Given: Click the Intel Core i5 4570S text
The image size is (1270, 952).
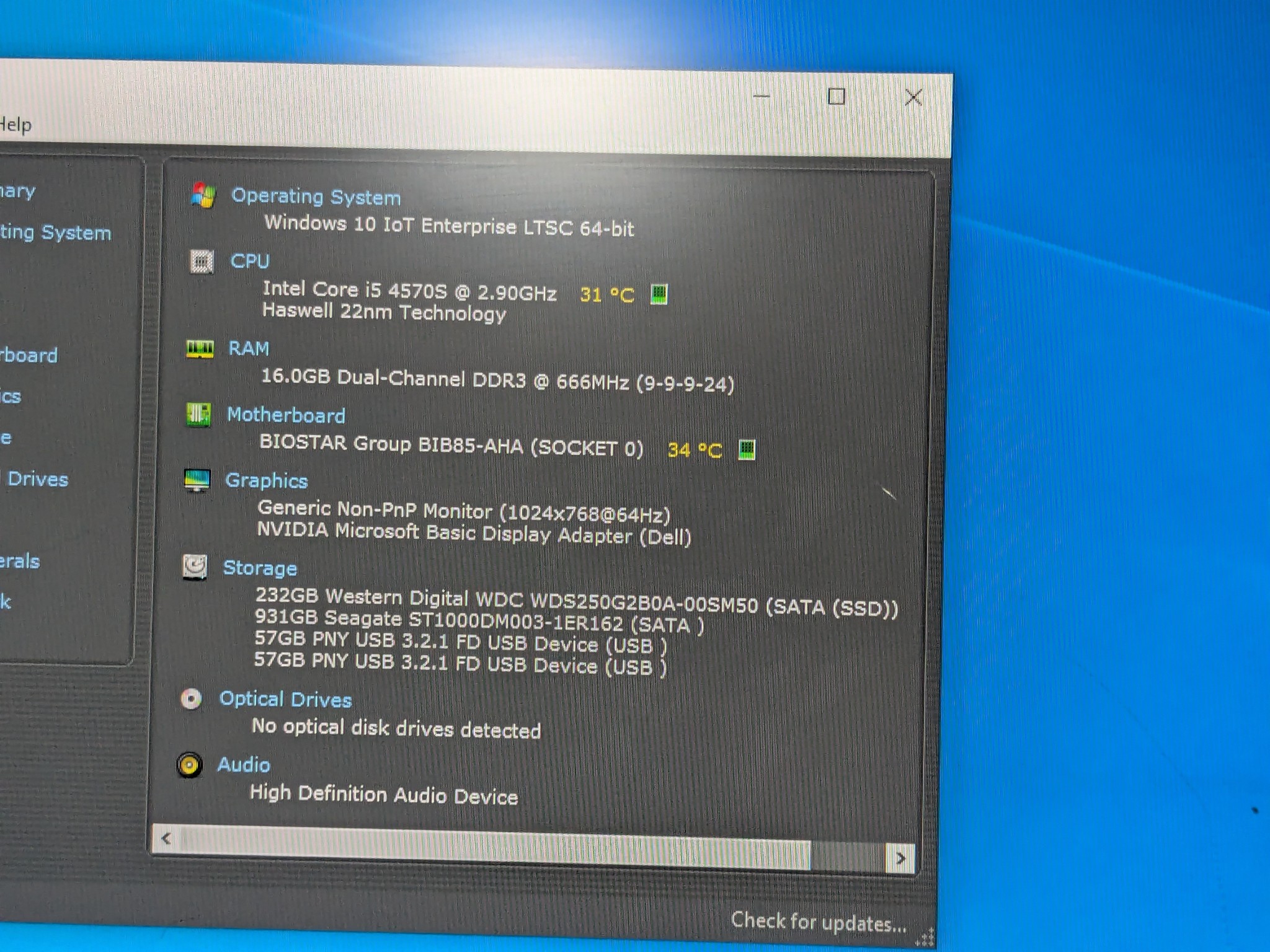Looking at the screenshot, I should click(x=409, y=291).
